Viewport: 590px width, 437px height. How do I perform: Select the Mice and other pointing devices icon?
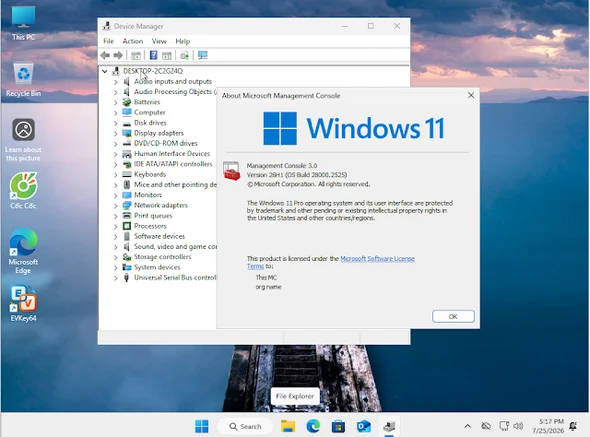pos(127,184)
